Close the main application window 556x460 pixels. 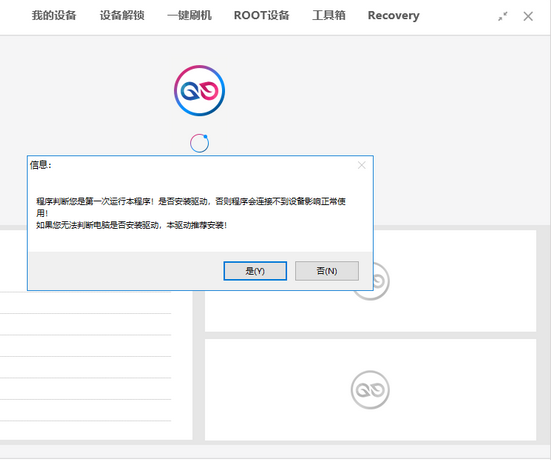click(528, 16)
